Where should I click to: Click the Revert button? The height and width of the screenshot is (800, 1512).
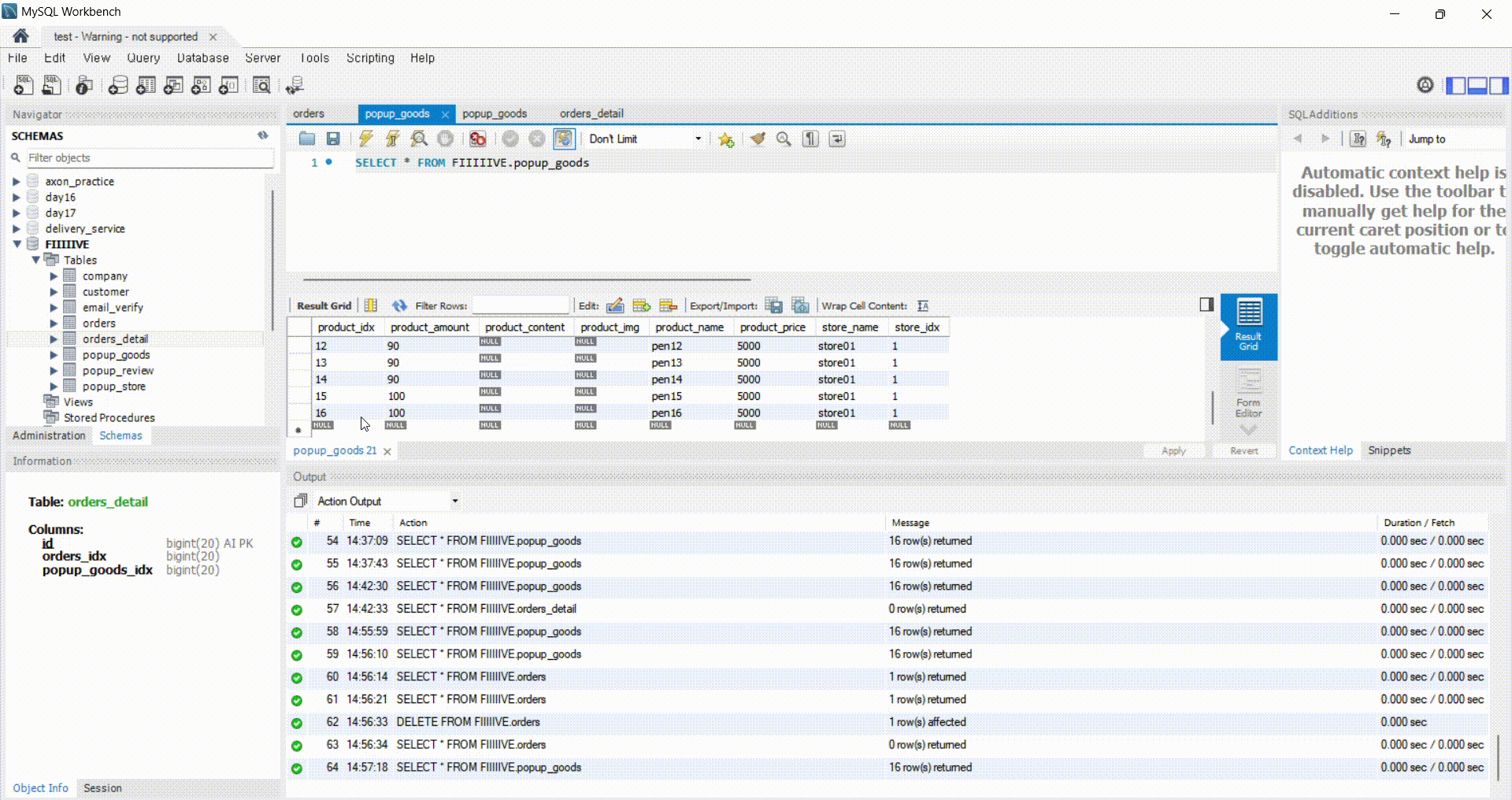pyautogui.click(x=1244, y=450)
